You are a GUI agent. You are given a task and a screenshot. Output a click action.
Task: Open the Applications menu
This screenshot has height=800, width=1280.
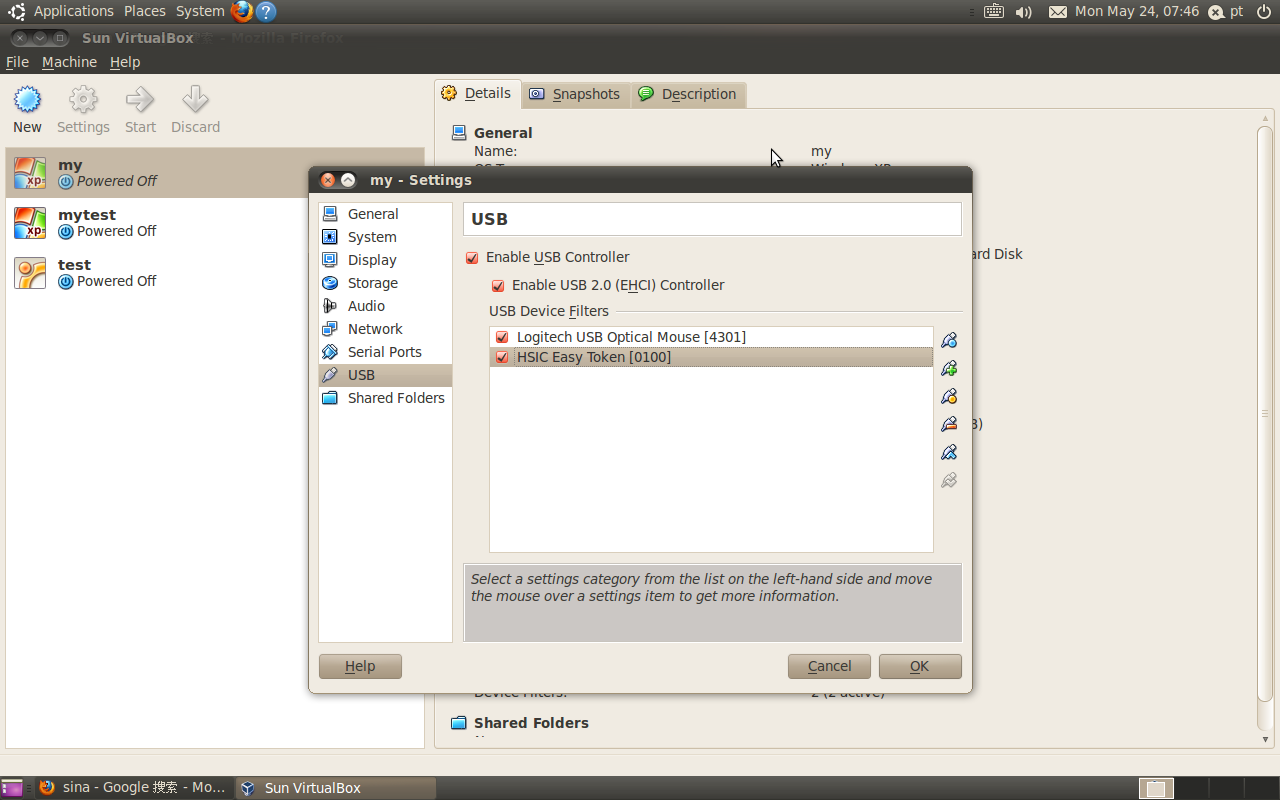tap(73, 11)
